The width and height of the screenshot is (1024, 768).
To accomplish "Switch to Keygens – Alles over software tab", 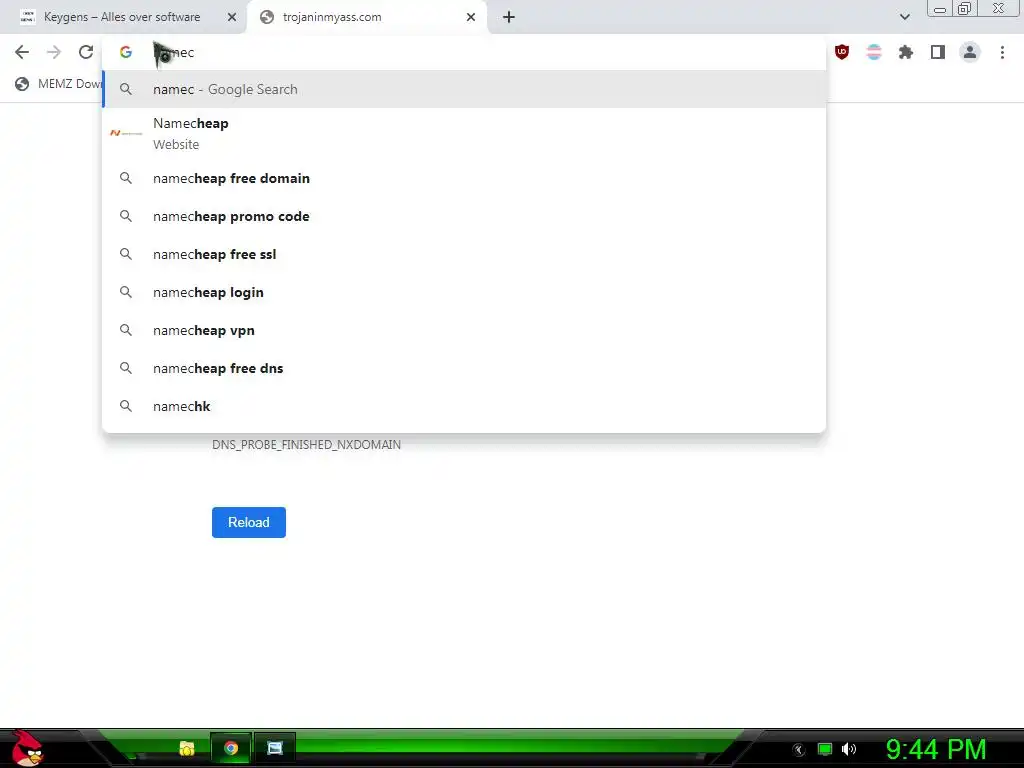I will point(123,17).
